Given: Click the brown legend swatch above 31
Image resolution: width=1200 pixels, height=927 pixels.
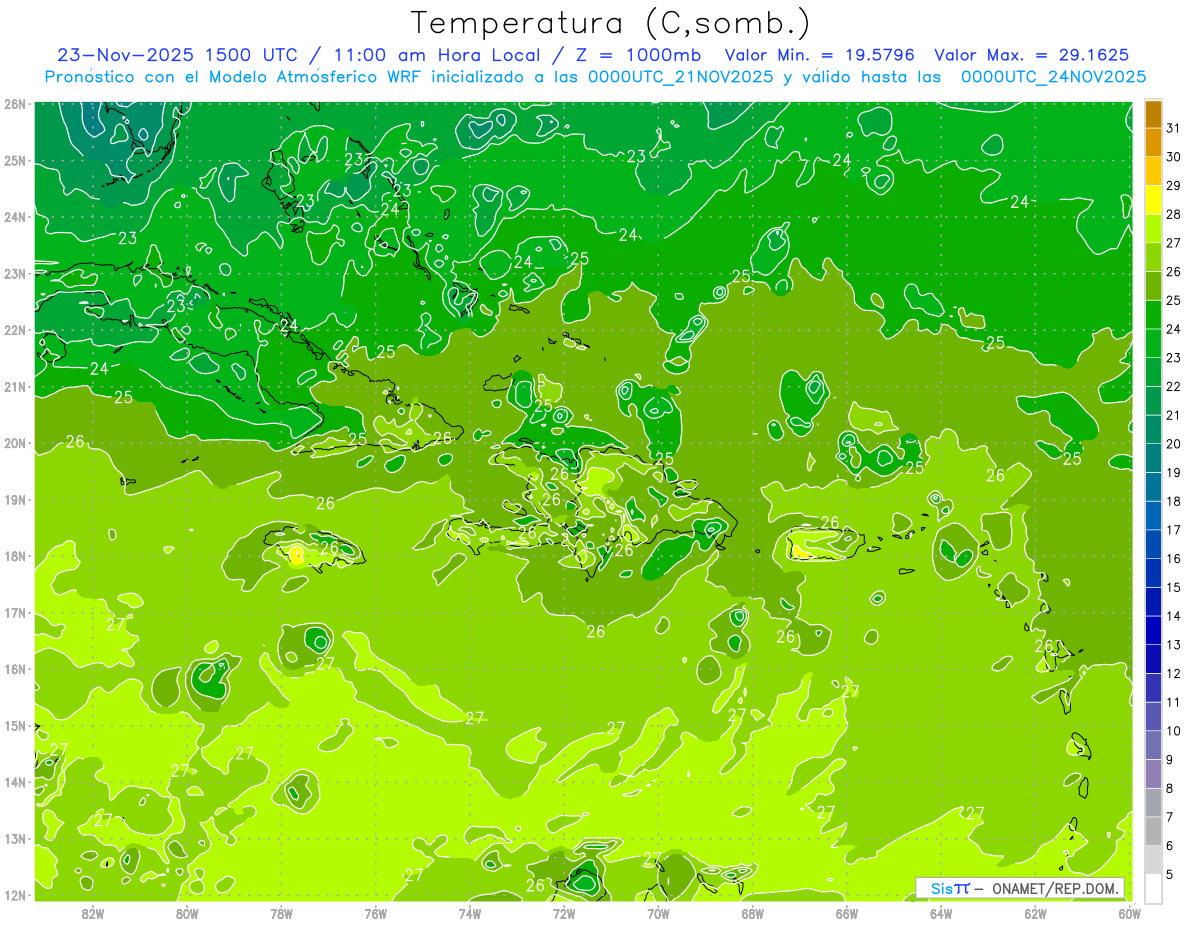Looking at the screenshot, I should point(1153,114).
